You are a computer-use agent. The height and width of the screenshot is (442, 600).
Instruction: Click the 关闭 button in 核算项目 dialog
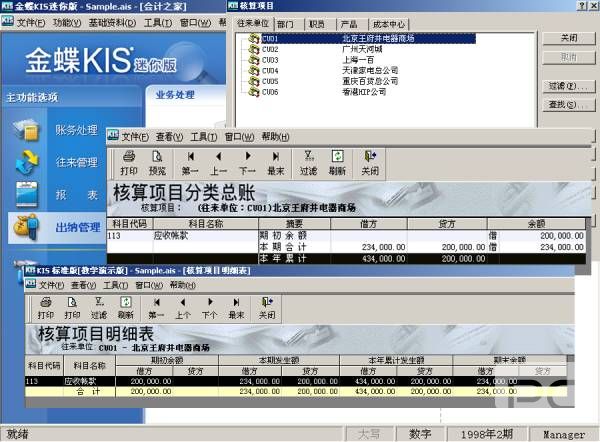coord(570,37)
